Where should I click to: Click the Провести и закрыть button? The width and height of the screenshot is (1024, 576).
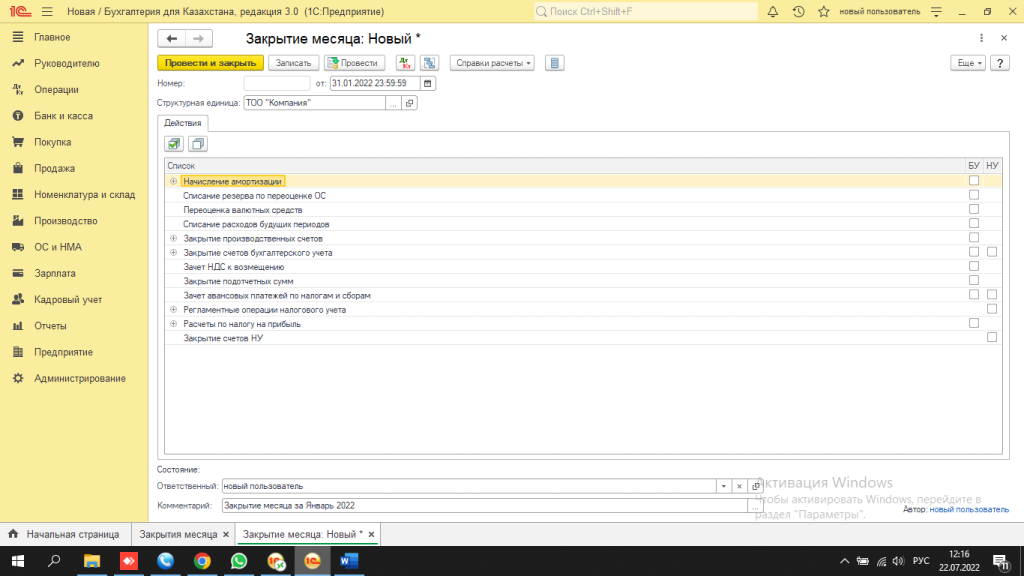click(x=209, y=63)
